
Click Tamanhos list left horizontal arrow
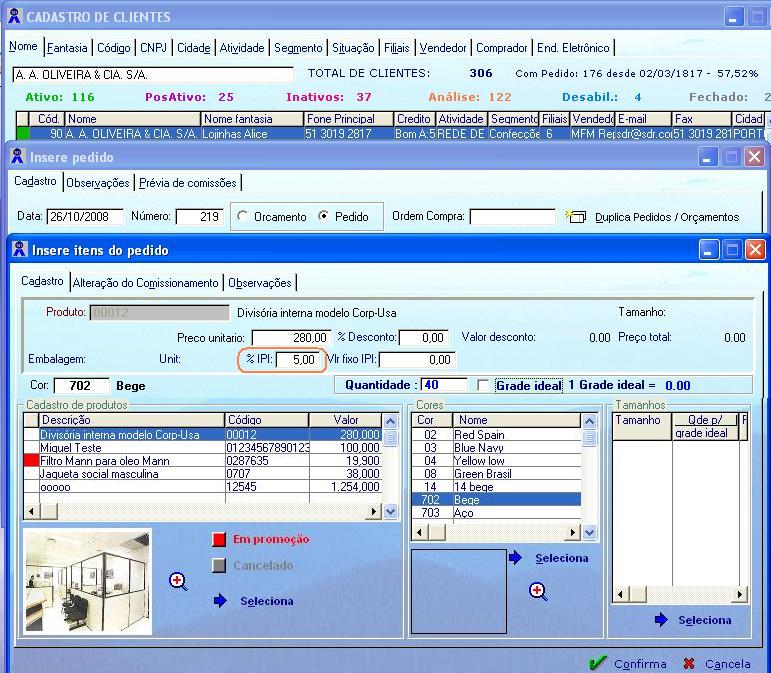point(621,594)
